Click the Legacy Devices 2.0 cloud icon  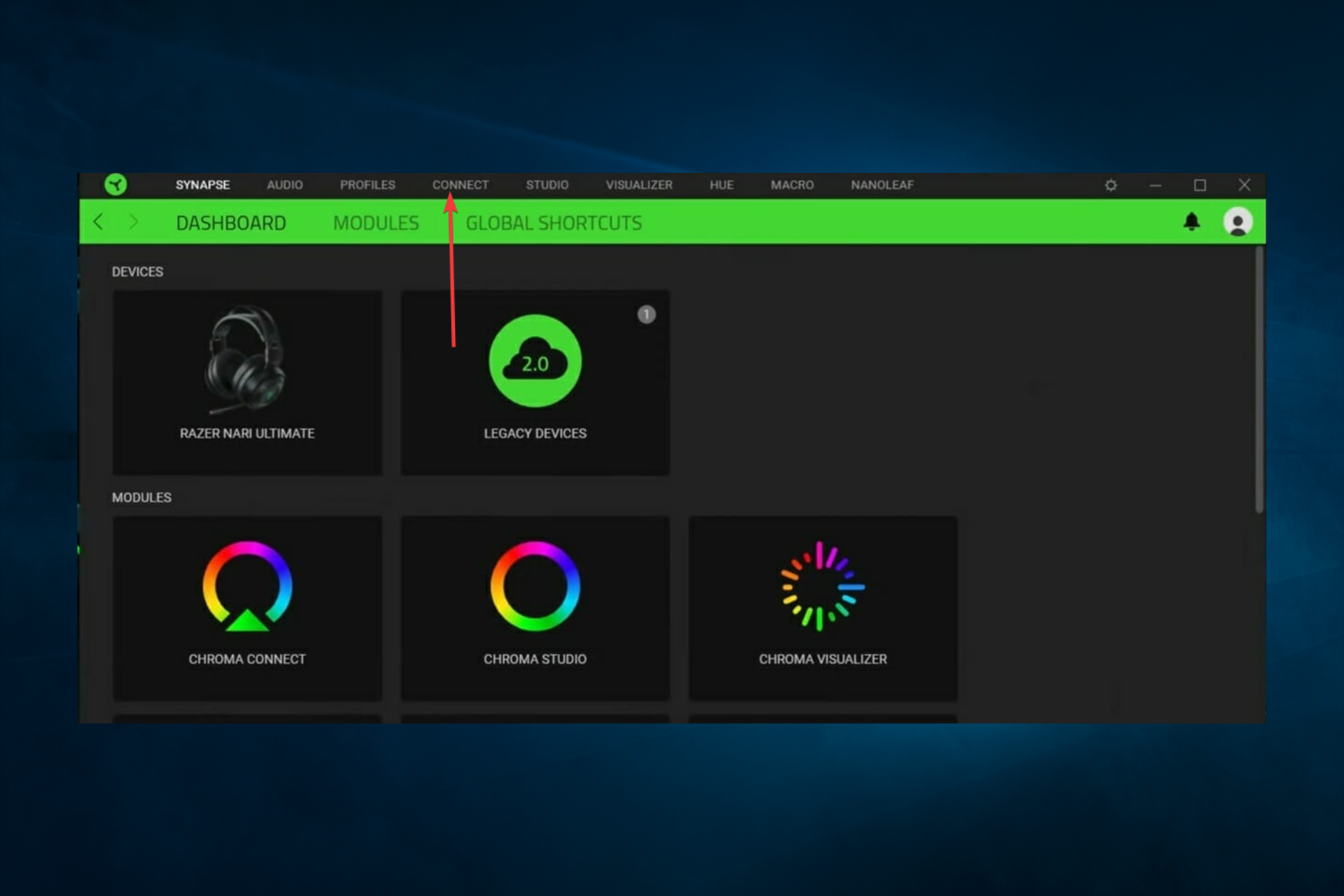click(535, 360)
